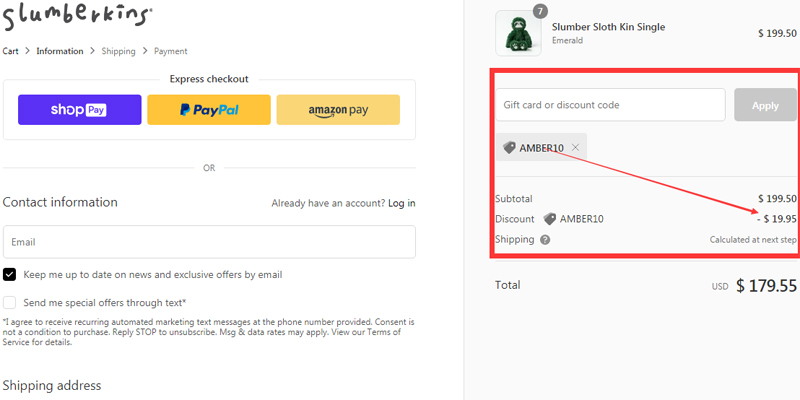The image size is (800, 400).
Task: Select the Payment breadcrumb step
Action: coord(170,51)
